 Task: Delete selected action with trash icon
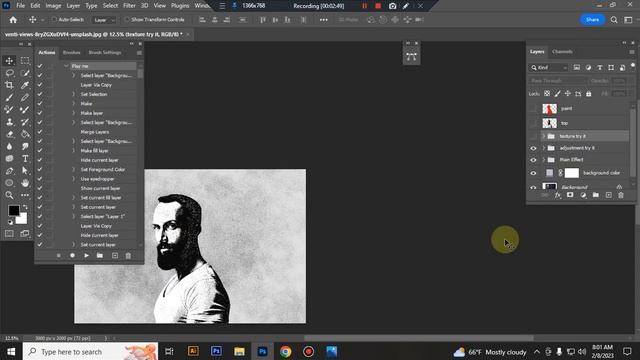tap(128, 256)
